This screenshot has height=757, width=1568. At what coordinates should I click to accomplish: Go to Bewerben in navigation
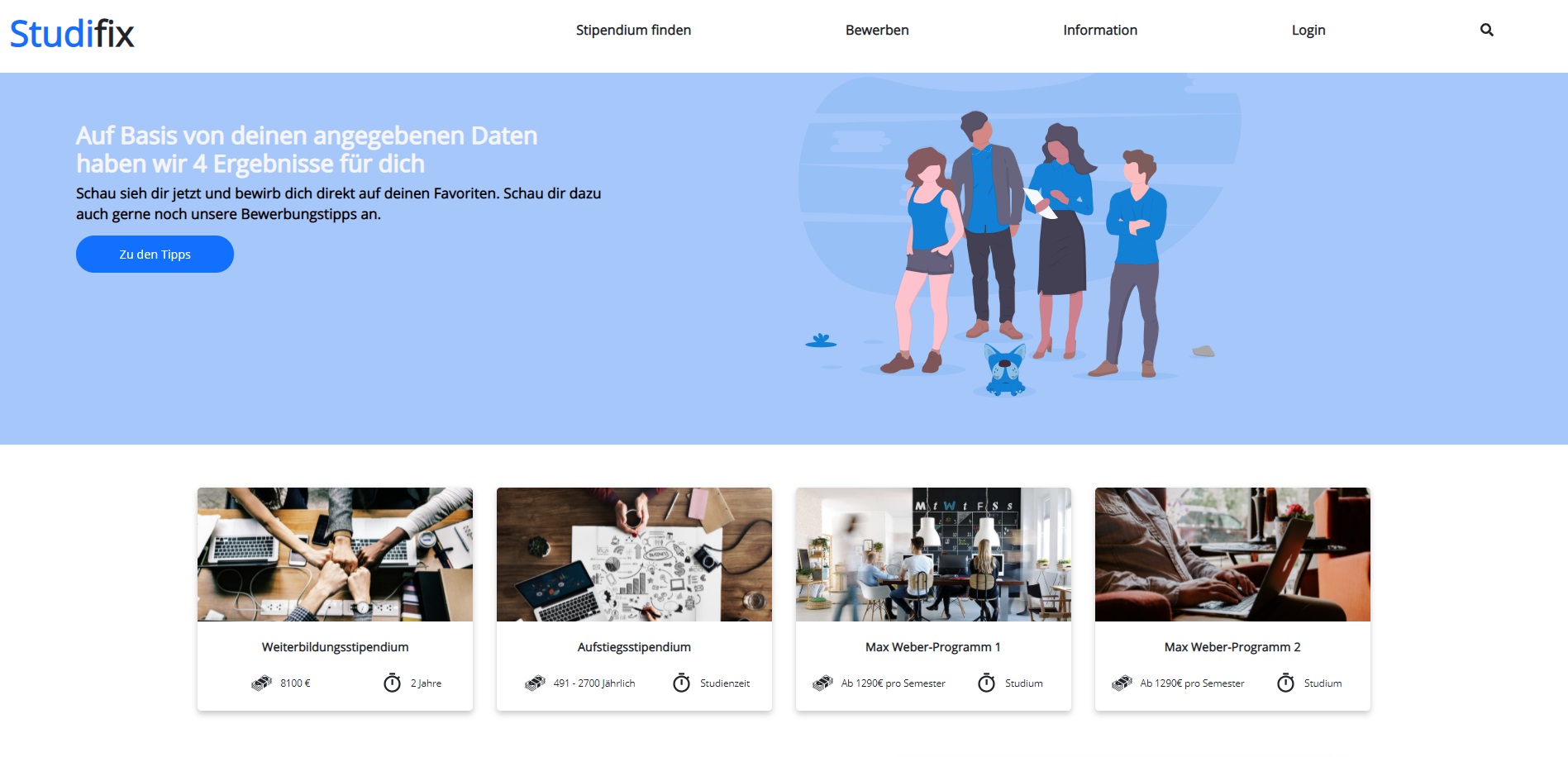point(877,30)
